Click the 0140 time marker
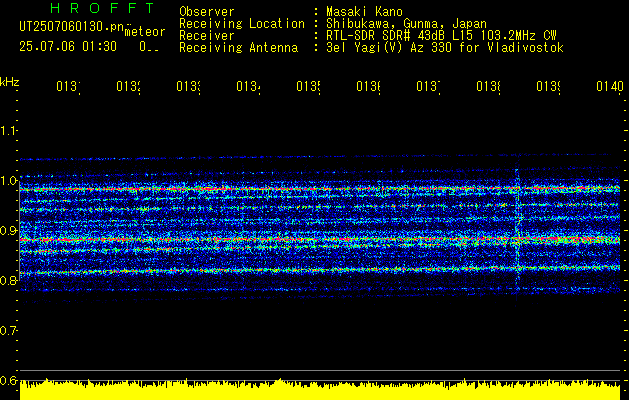Image resolution: width=629 pixels, height=400 pixels. [610, 86]
